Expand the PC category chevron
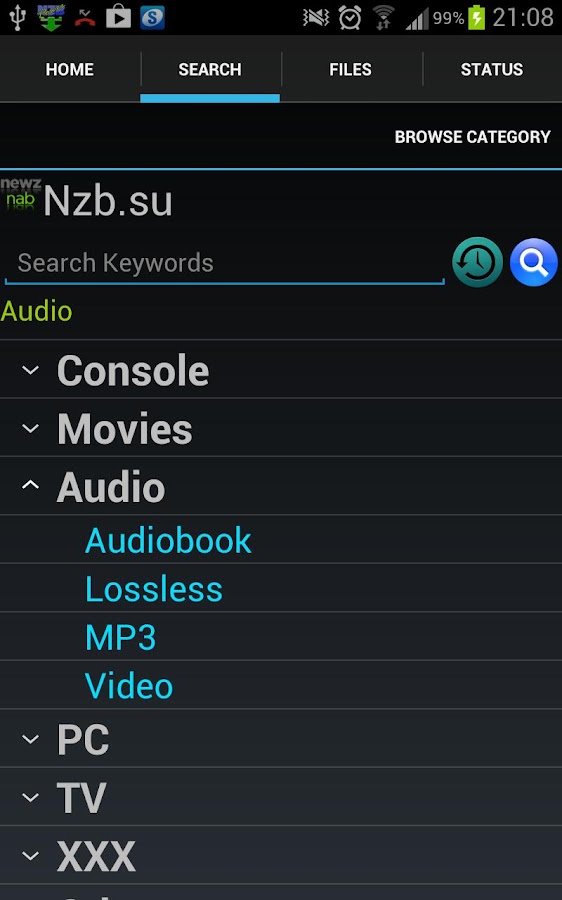The width and height of the screenshot is (562, 900). (x=30, y=739)
